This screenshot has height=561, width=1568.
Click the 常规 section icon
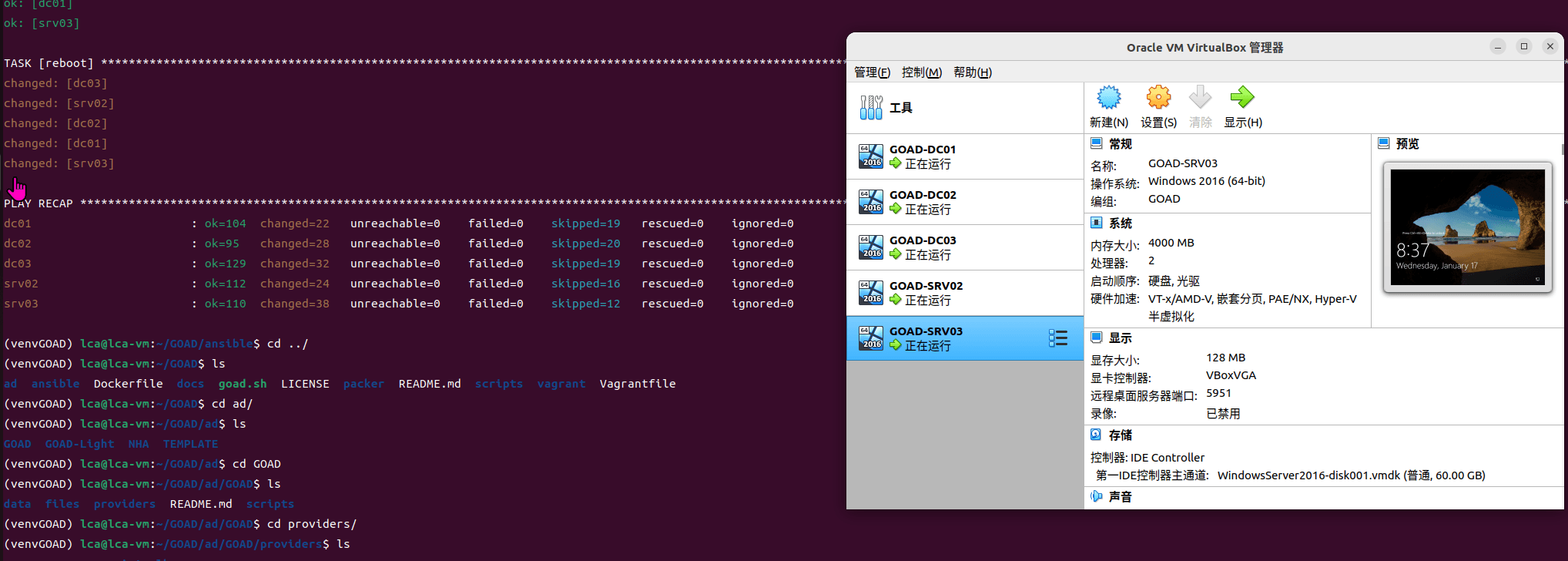coord(1097,143)
